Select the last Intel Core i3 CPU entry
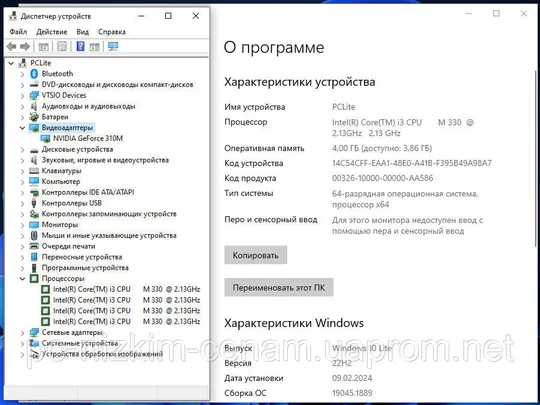The height and width of the screenshot is (405, 540). pyautogui.click(x=126, y=322)
